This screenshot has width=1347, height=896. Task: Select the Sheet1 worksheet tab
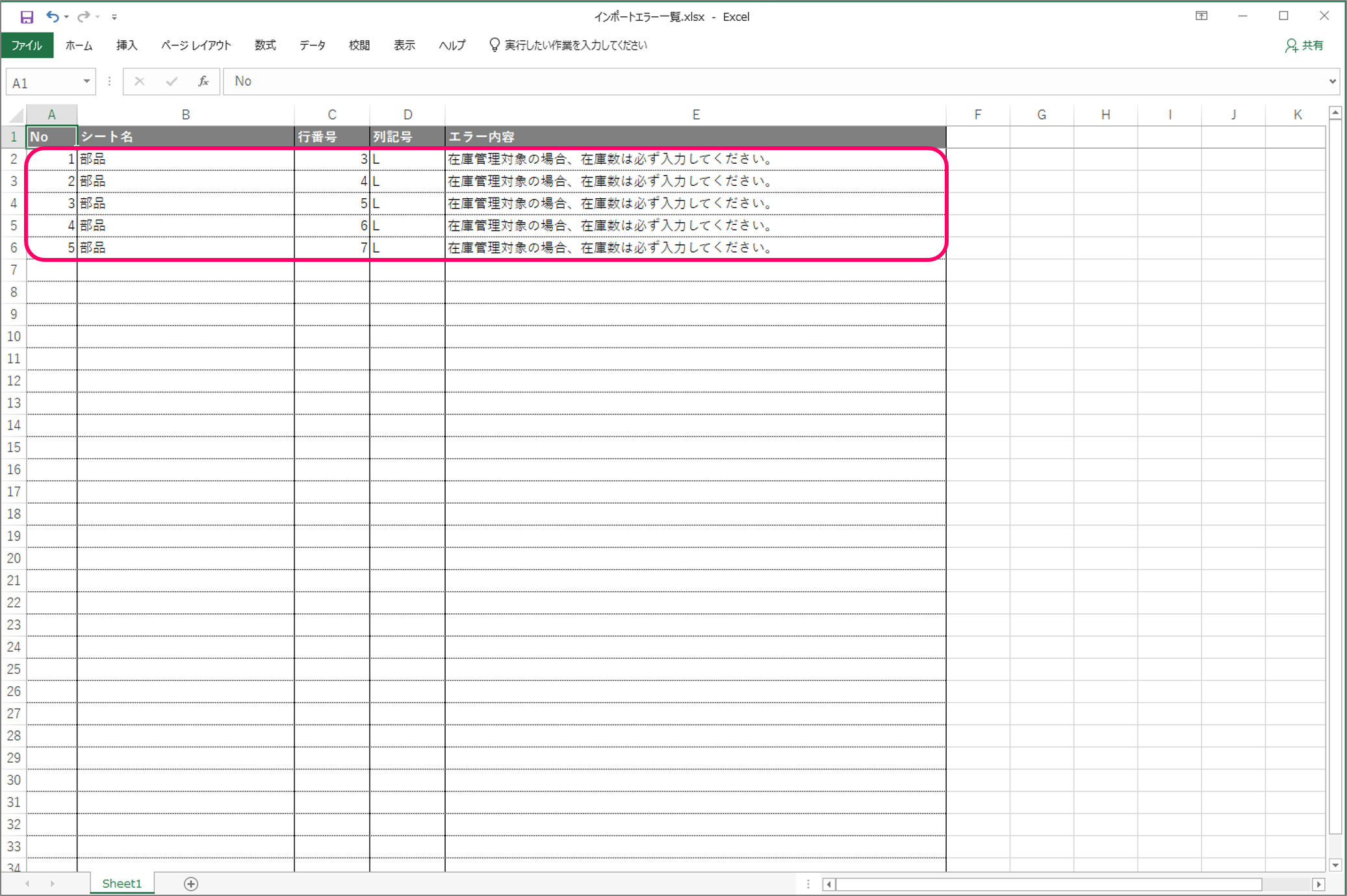click(x=122, y=884)
